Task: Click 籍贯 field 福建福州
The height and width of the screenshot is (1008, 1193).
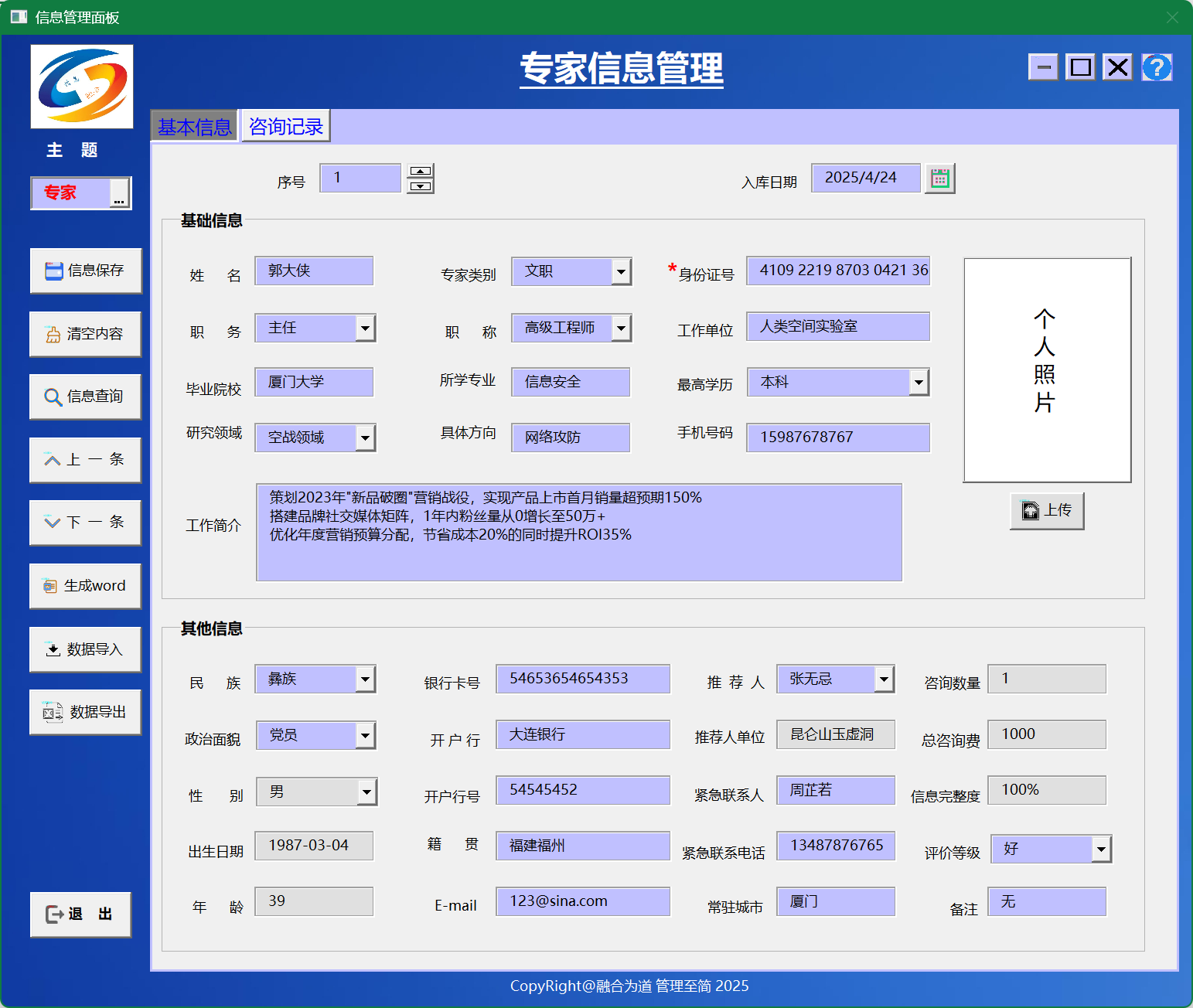Action: (583, 846)
